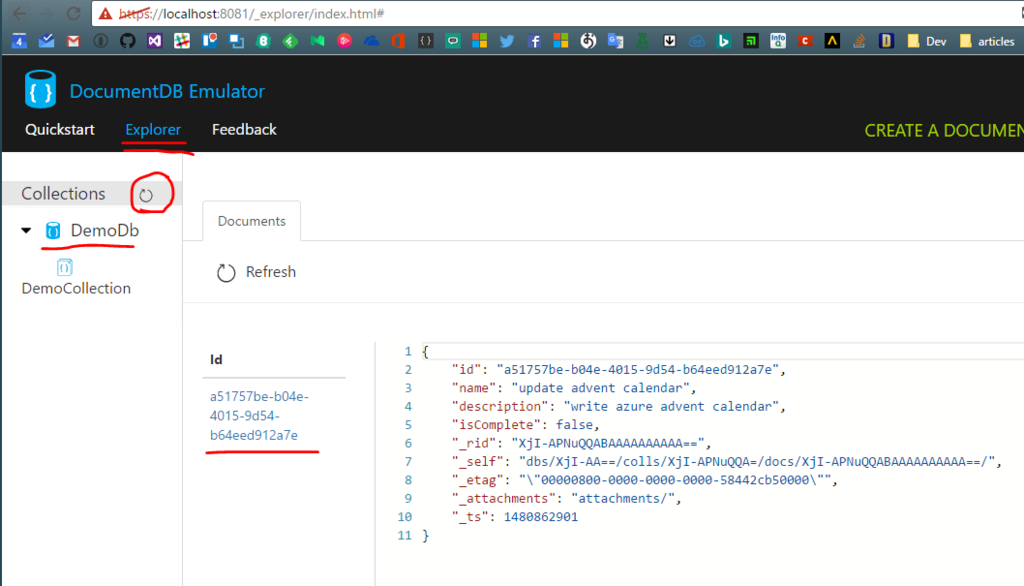Refresh the Collections tree with the circular arrow
1024x586 pixels.
coord(146,195)
